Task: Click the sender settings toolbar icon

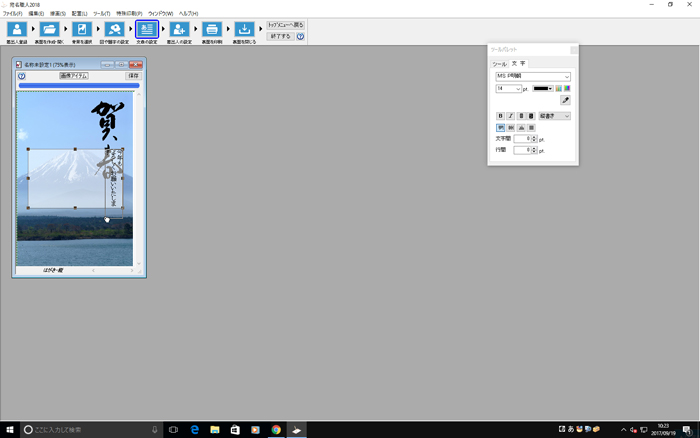Action: [x=179, y=31]
